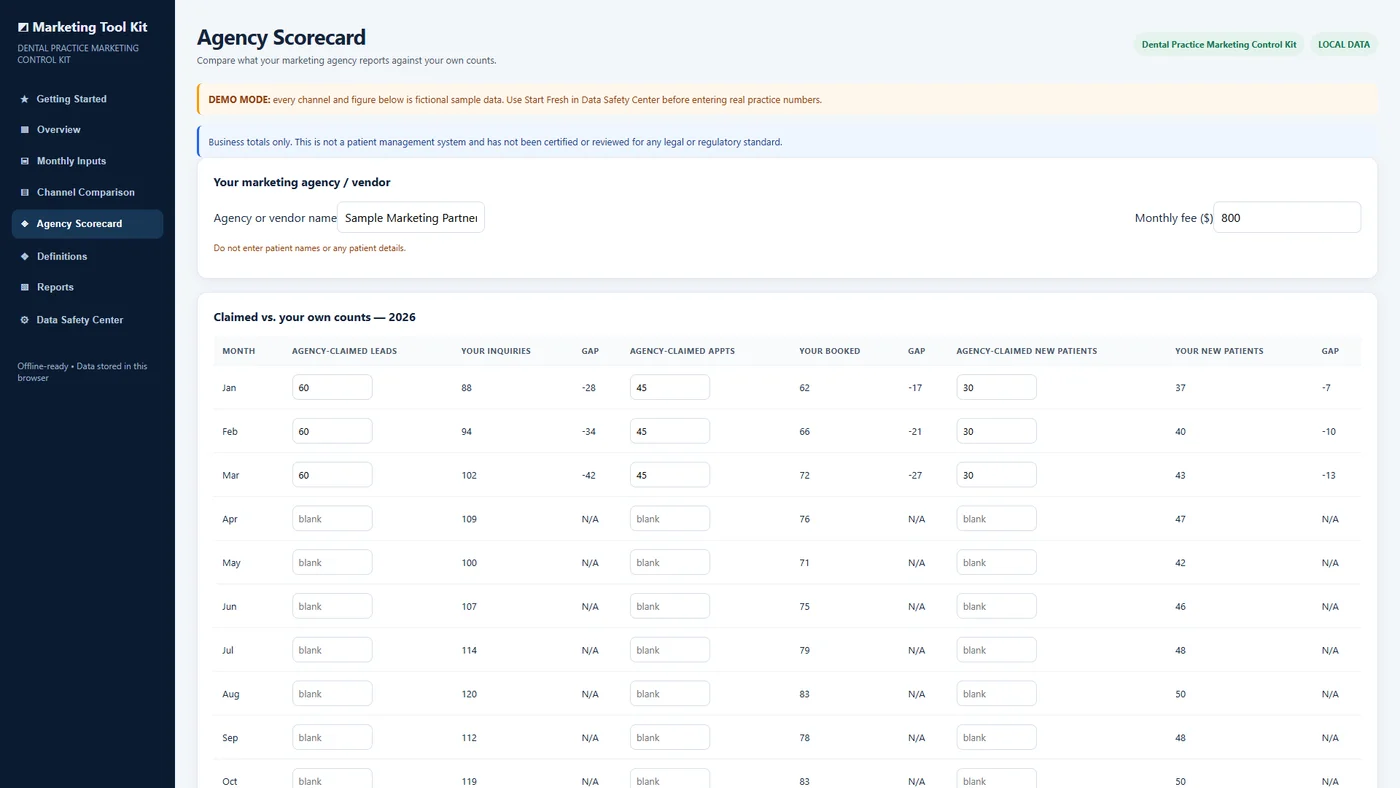This screenshot has width=1400, height=788.
Task: Click the blank May agency-claimed appts field
Action: point(670,563)
